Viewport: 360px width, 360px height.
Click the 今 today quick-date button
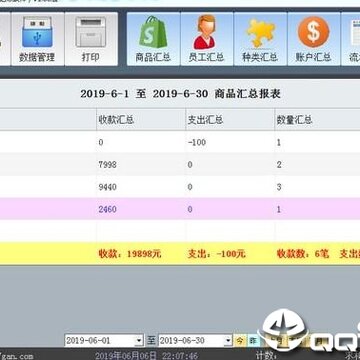(240, 341)
